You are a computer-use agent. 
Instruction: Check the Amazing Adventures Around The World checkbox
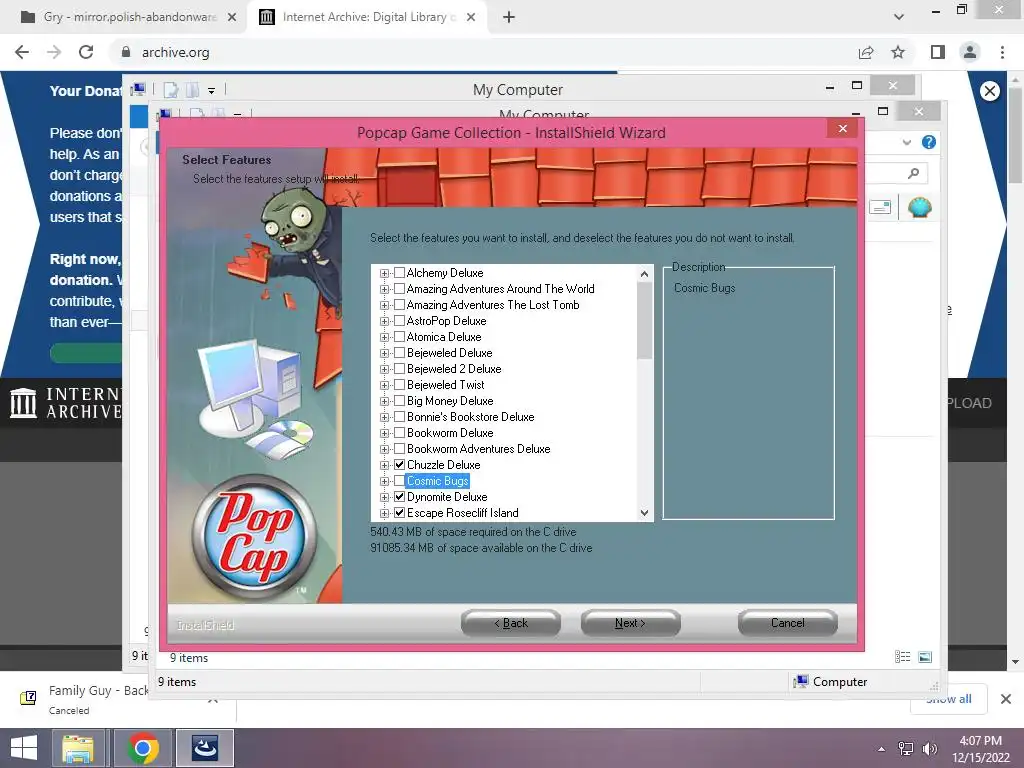point(400,289)
